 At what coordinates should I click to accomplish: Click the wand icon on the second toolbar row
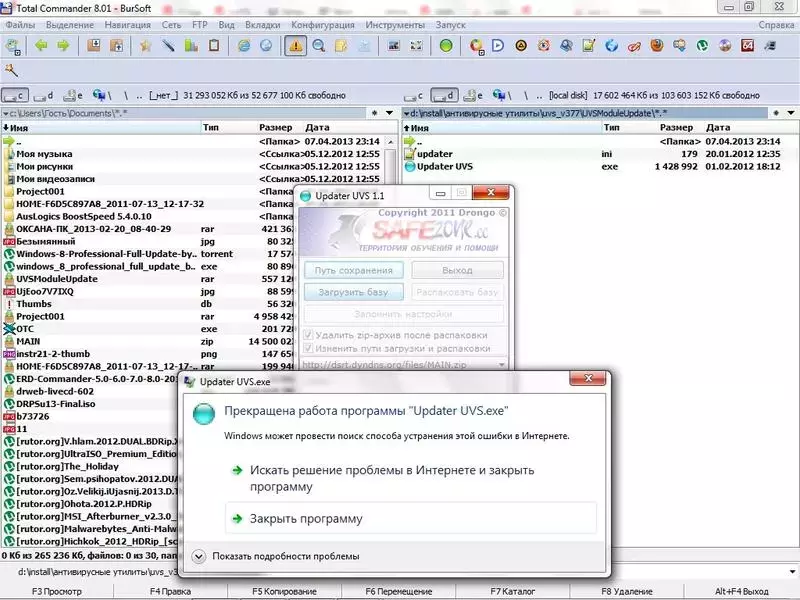pyautogui.click(x=11, y=70)
